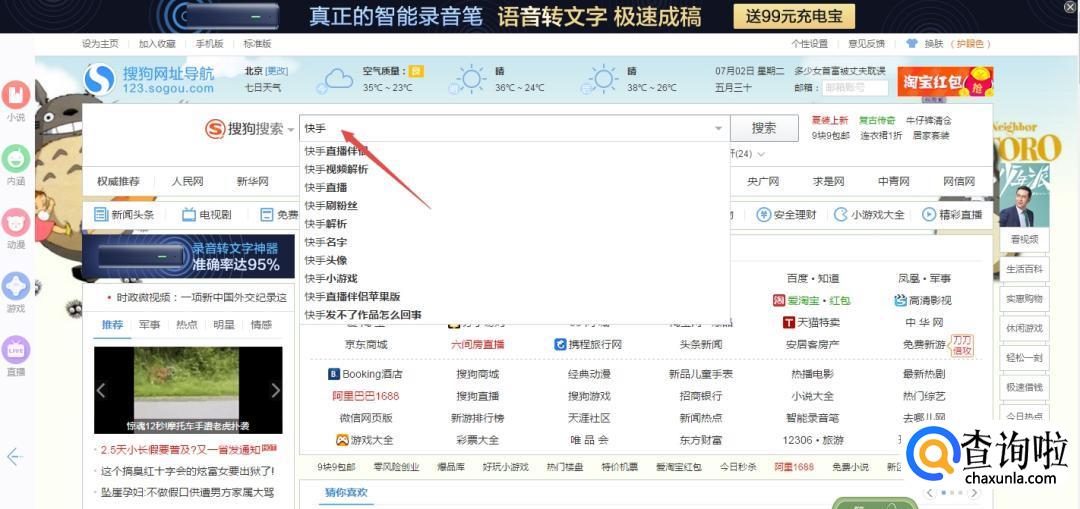1080x509 pixels.
Task: Open the 七日天气 forecast link
Action: click(263, 87)
